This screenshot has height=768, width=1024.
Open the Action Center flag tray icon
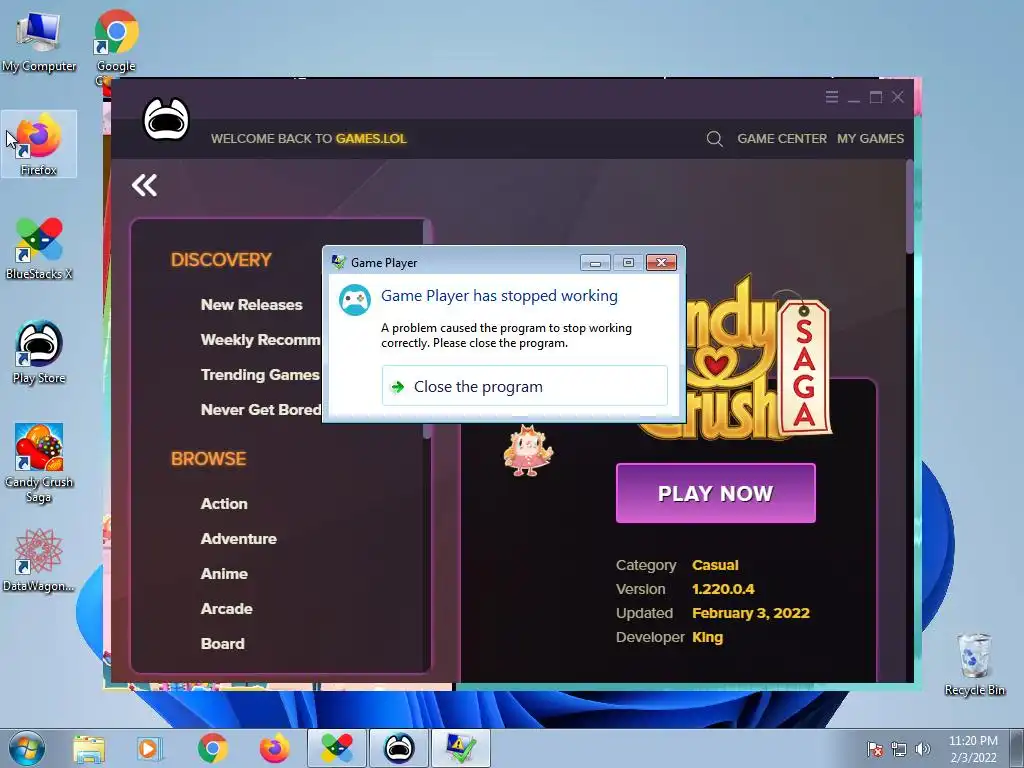(875, 750)
